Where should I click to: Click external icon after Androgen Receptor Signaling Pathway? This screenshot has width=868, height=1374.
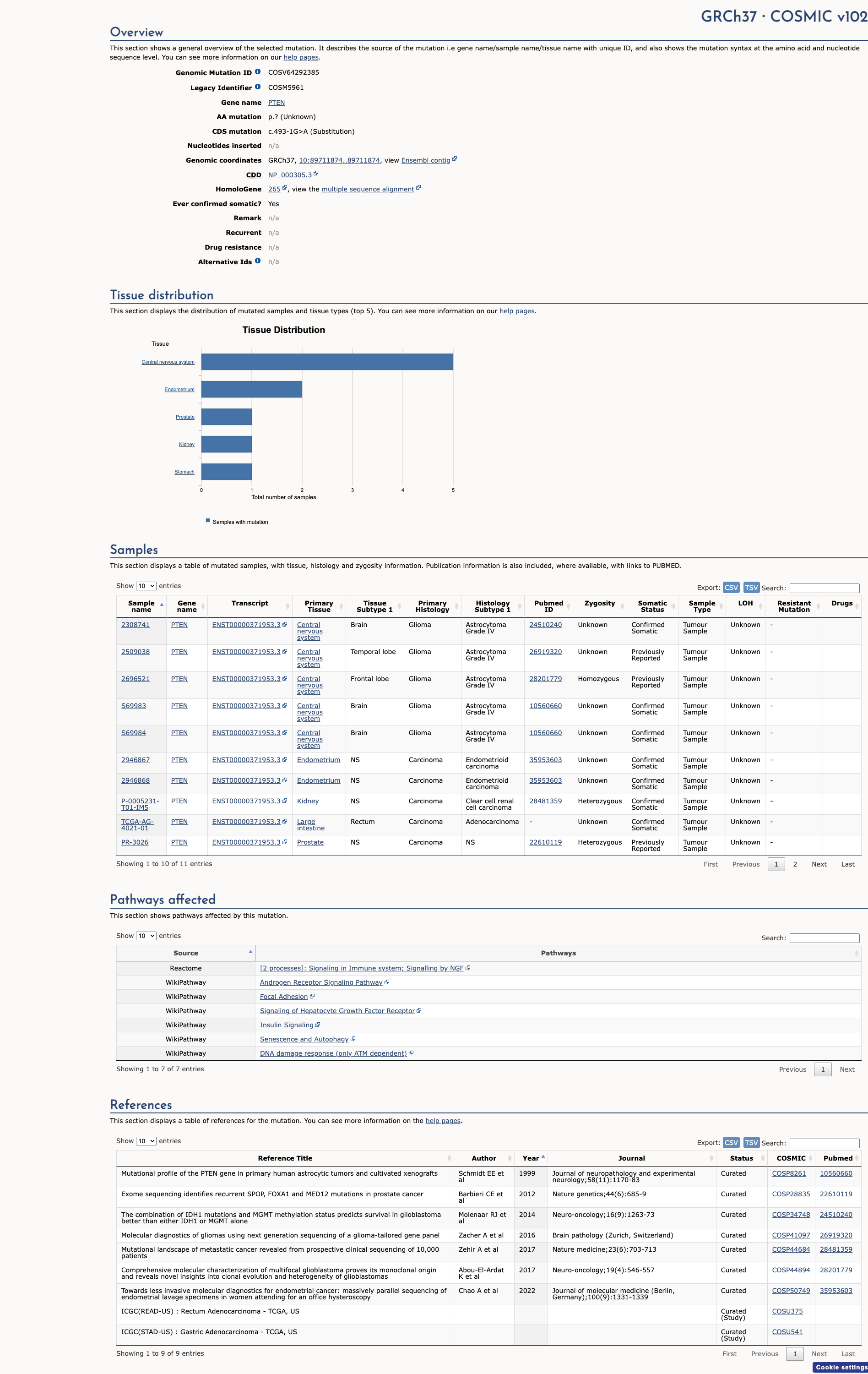387,982
